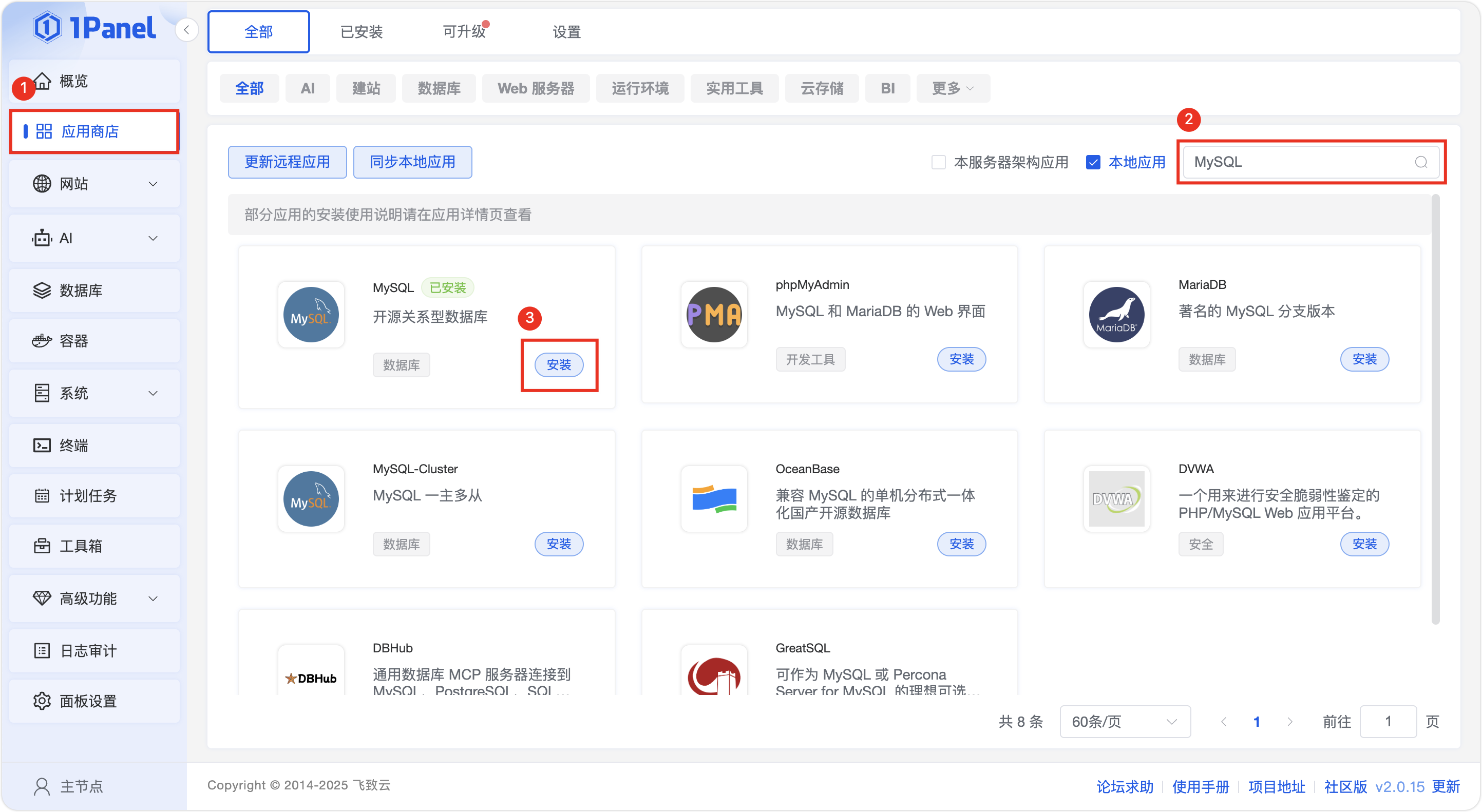Switch to the 可升级 tab

click(x=465, y=32)
